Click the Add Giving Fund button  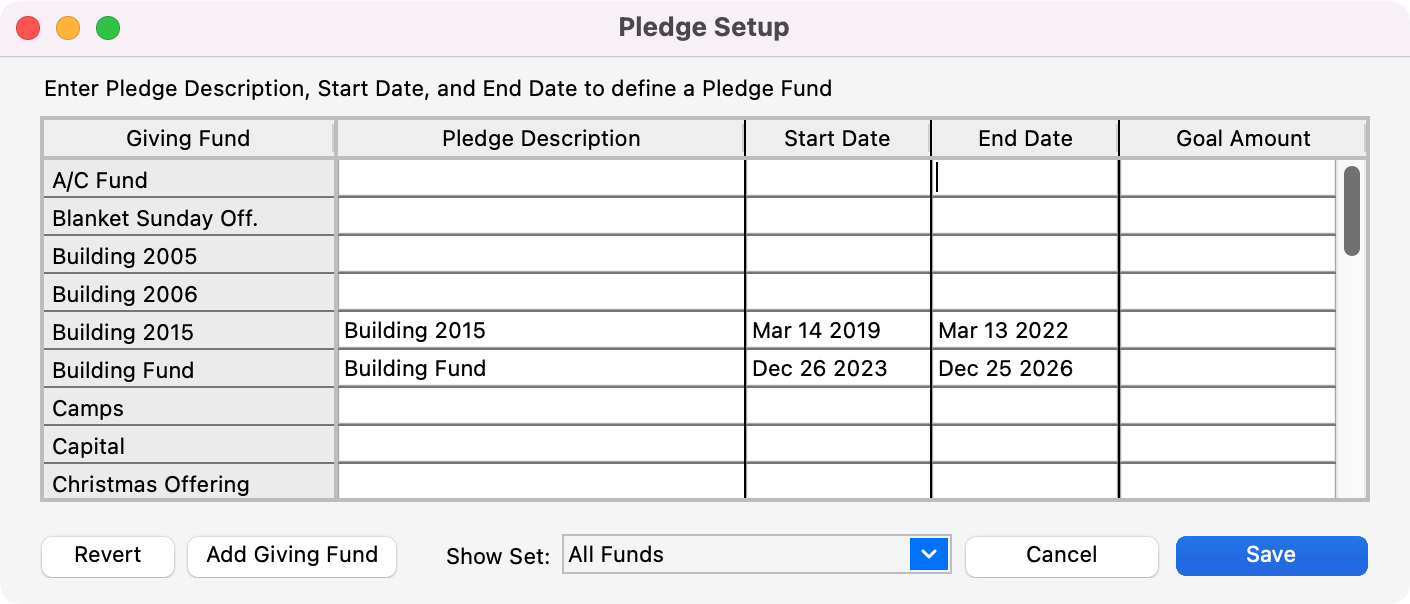[x=291, y=555]
